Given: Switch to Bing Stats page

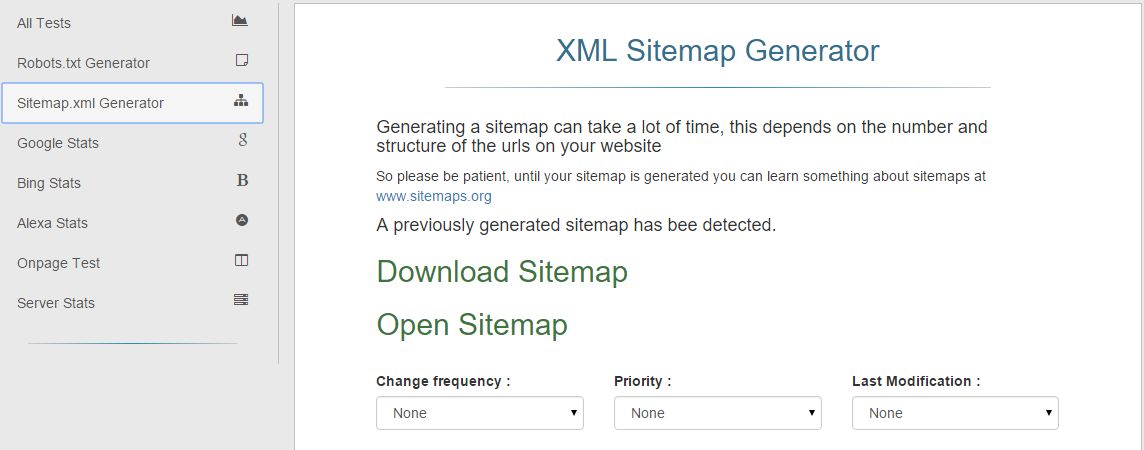Looking at the screenshot, I should [49, 183].
